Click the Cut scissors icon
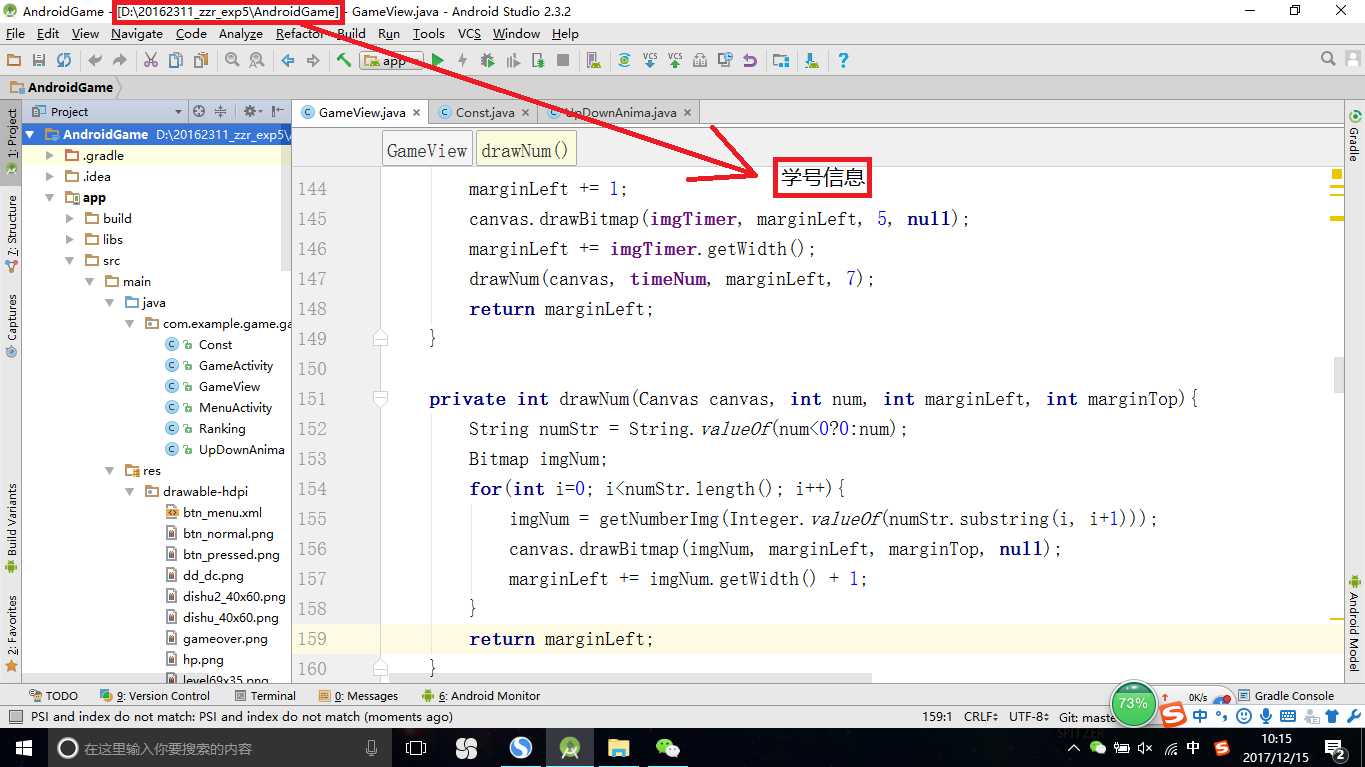 151,61
